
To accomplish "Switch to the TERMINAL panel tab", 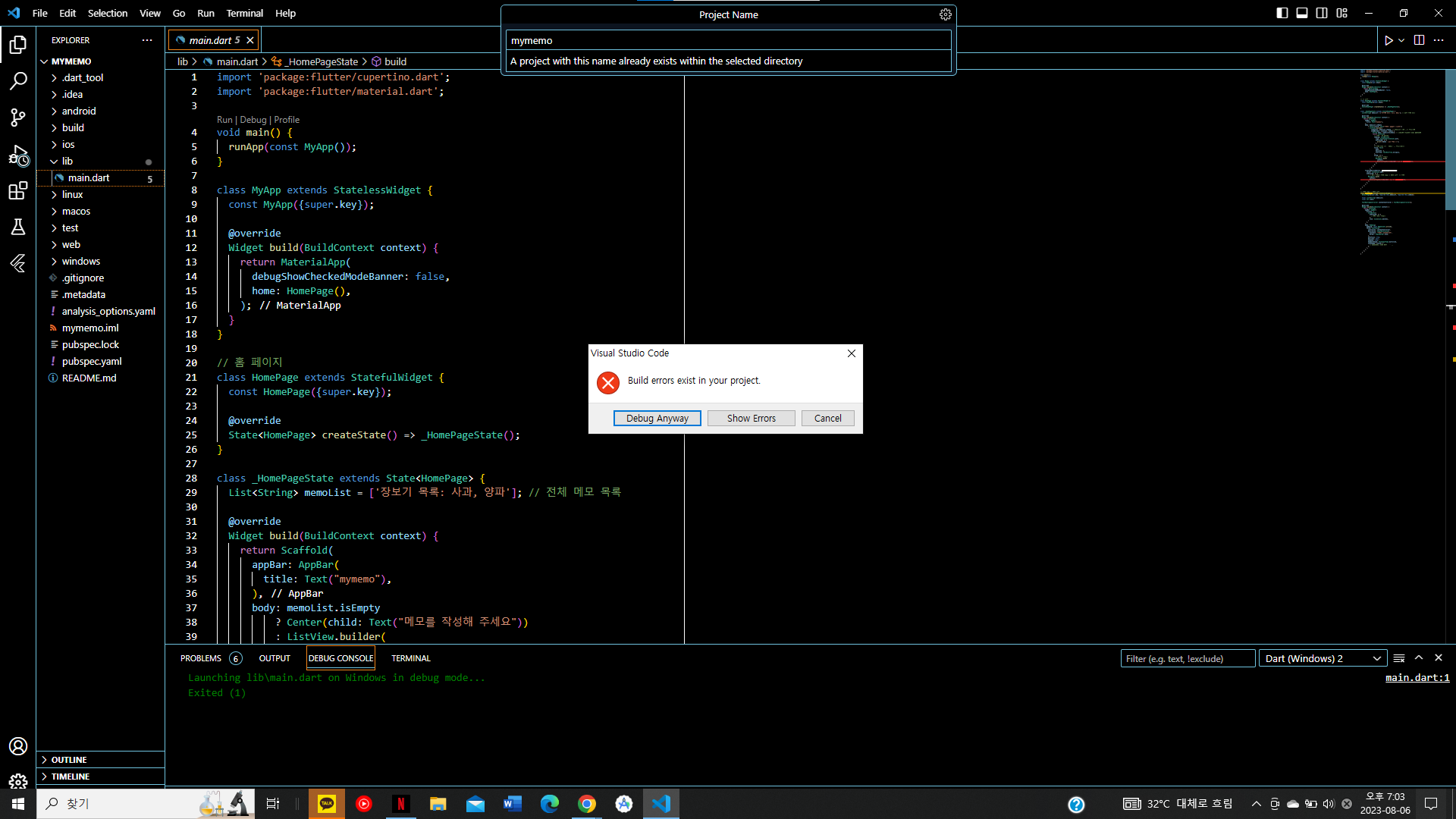I will (411, 658).
